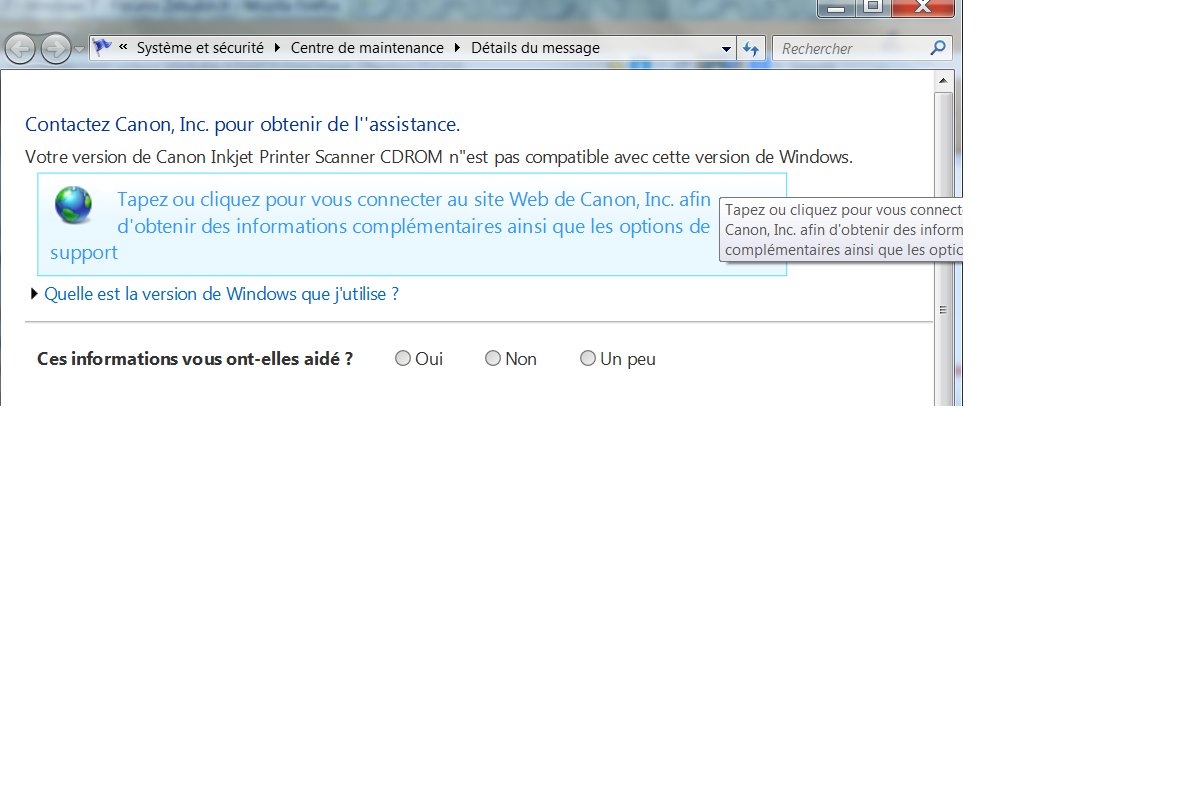Select the Non radio button
1200x800 pixels.
click(493, 358)
